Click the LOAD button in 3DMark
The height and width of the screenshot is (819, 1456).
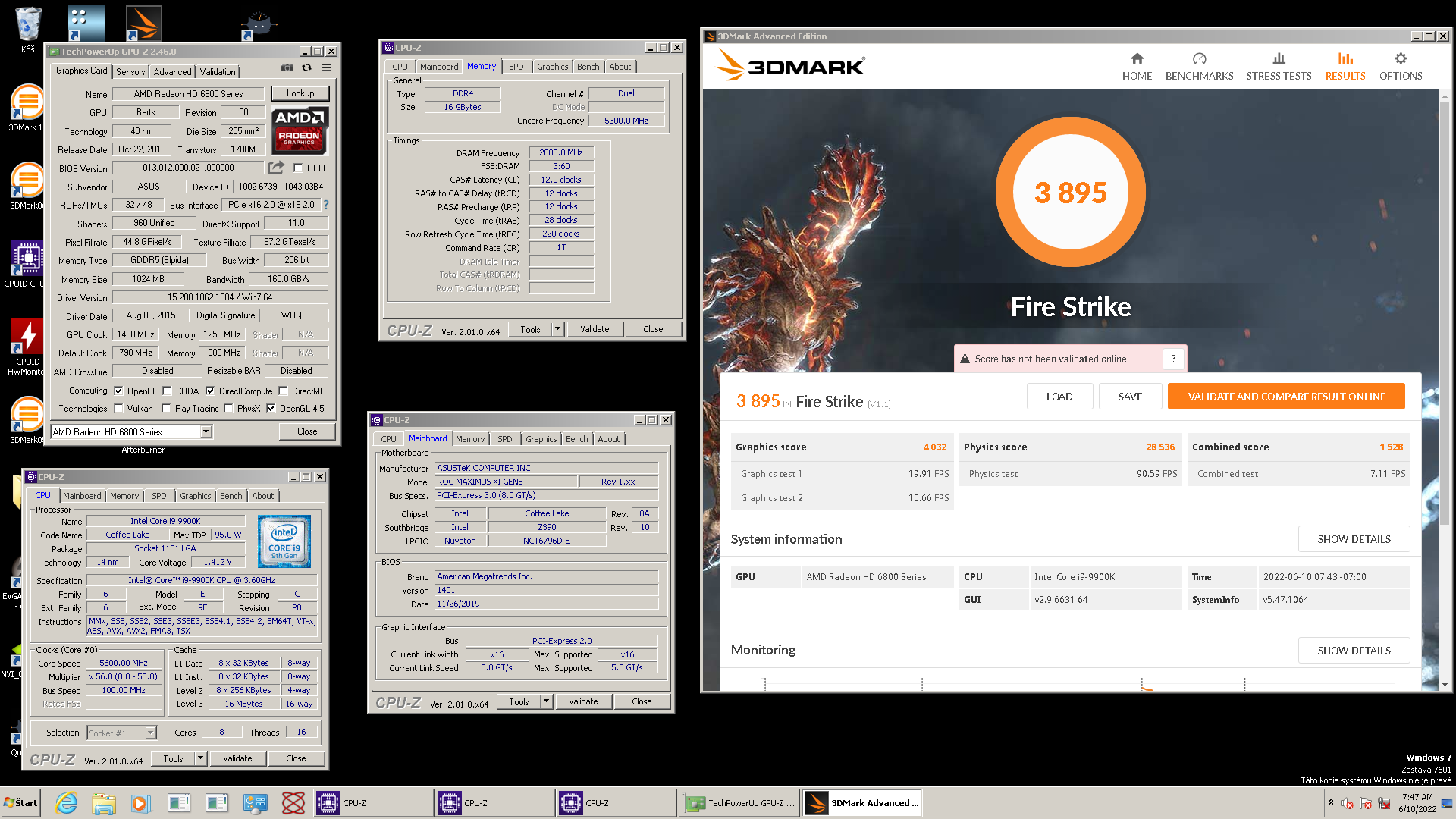[x=1059, y=397]
